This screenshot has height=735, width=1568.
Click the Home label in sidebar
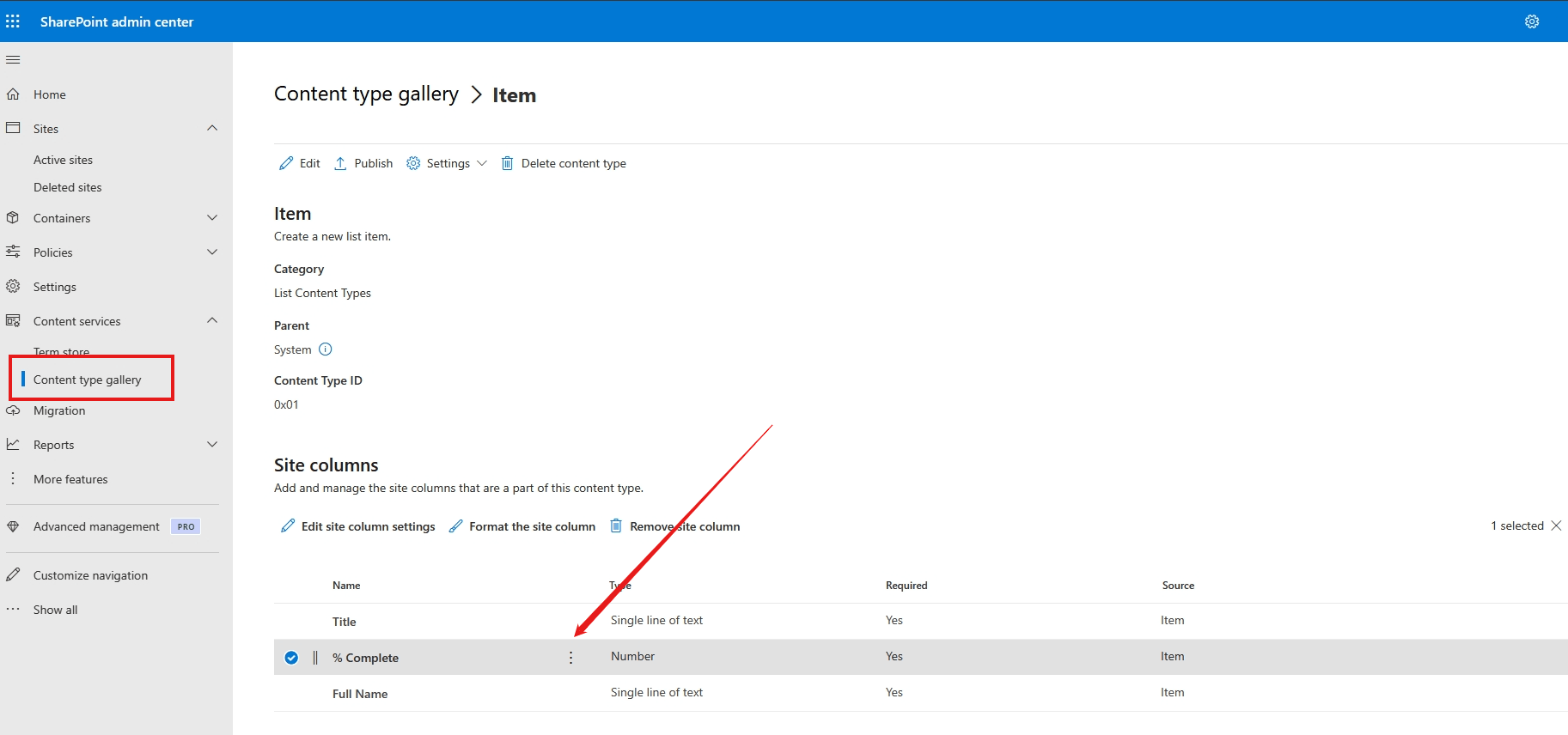49,94
